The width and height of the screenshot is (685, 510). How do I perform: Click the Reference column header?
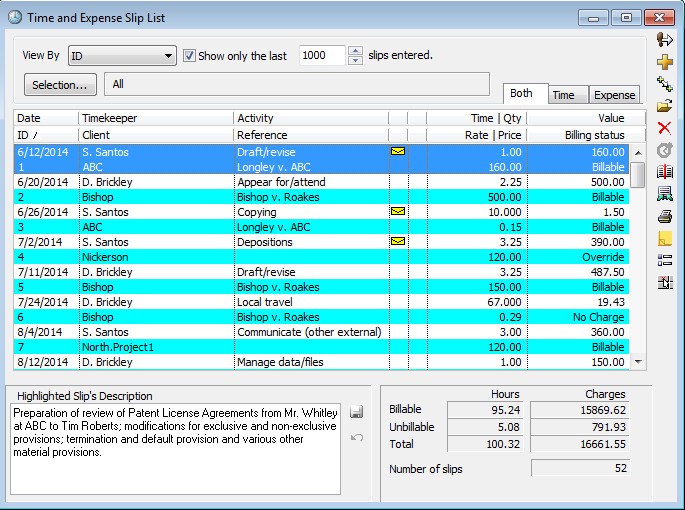[311, 135]
